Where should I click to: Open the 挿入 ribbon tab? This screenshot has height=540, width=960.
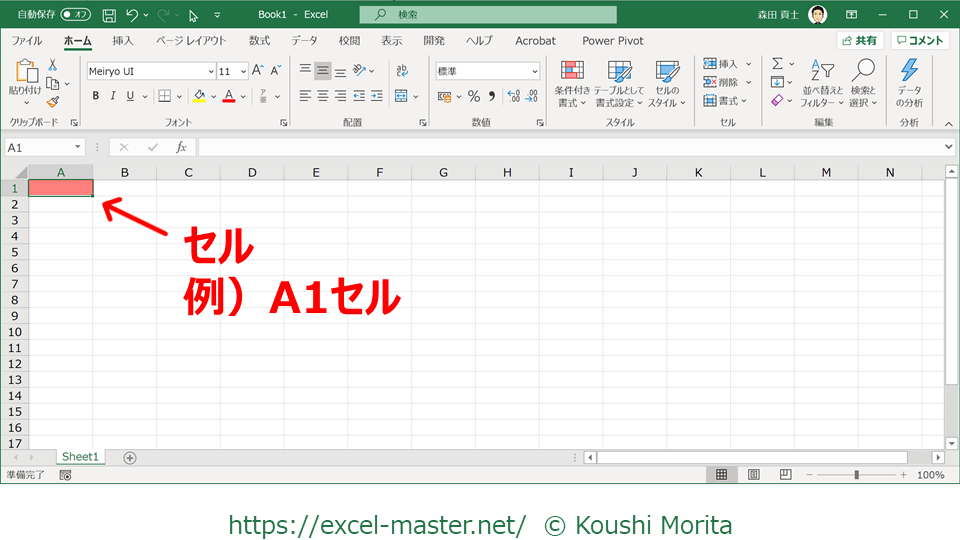(123, 41)
